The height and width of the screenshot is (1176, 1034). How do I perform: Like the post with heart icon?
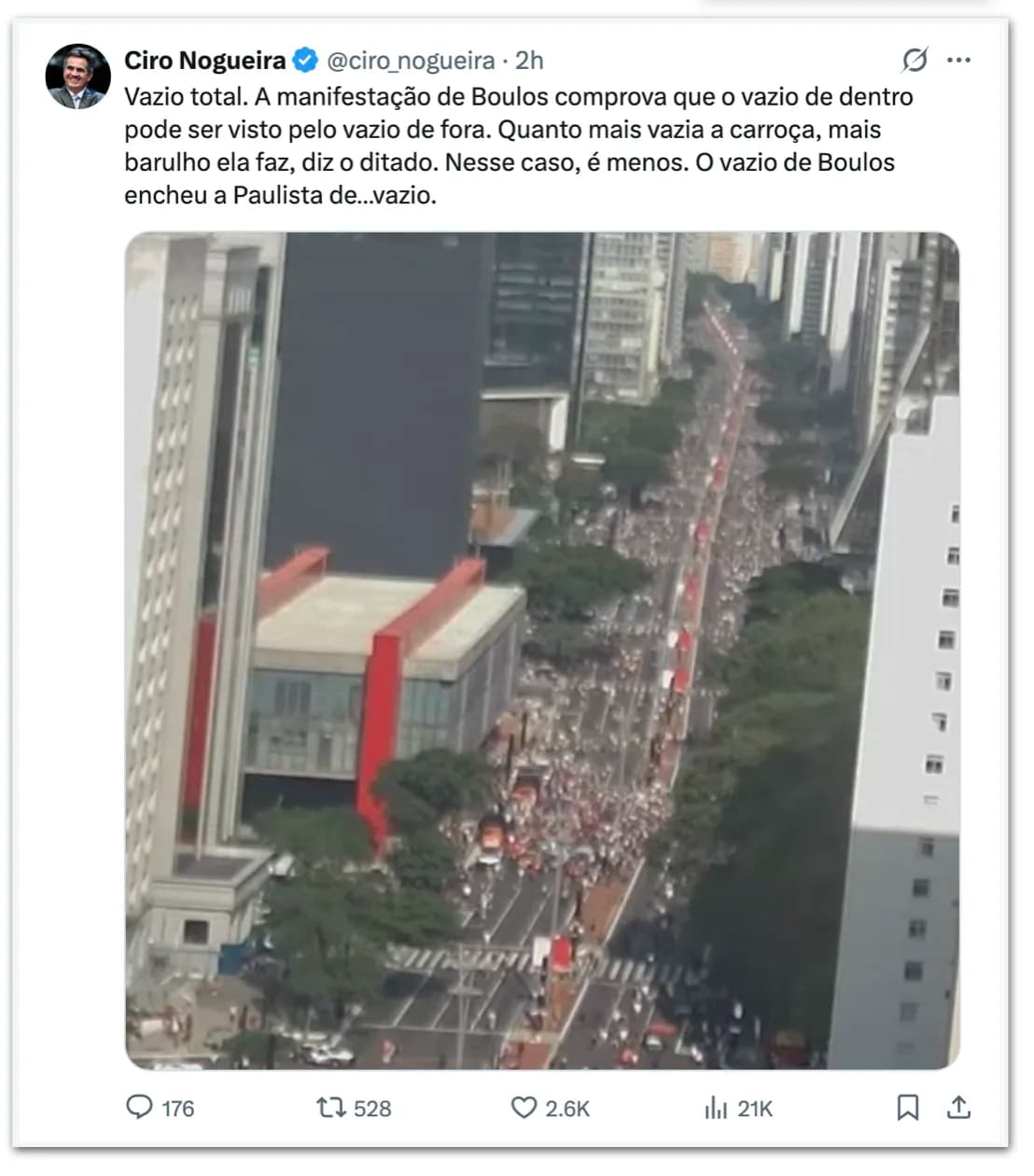[x=524, y=1108]
